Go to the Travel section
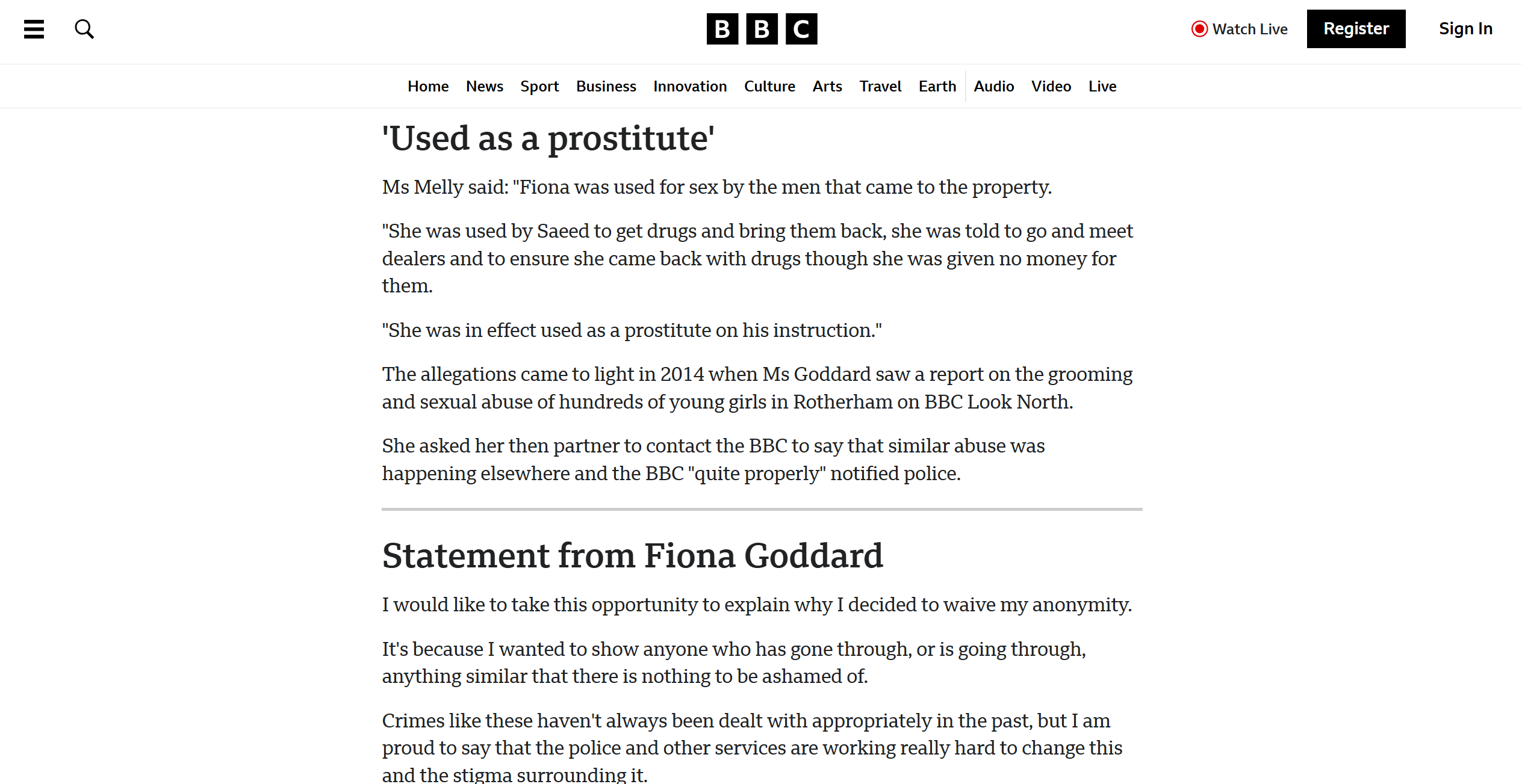 (x=880, y=87)
